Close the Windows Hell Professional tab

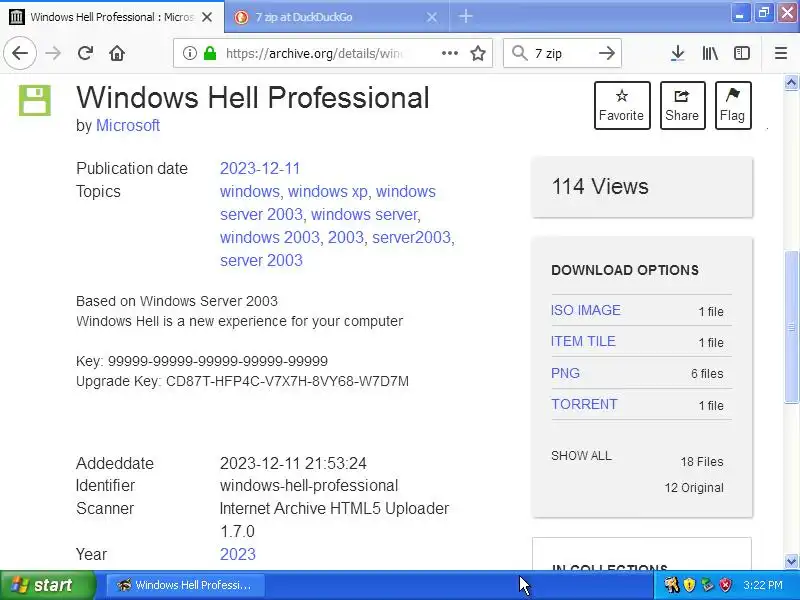(x=207, y=17)
